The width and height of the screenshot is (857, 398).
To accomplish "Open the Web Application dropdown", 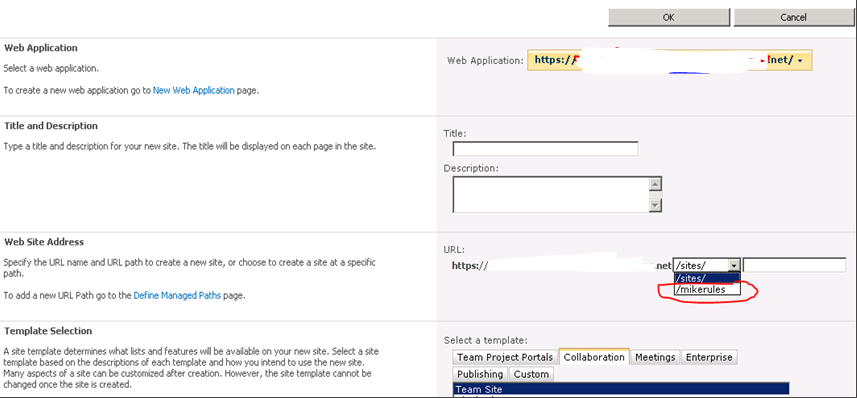I will [x=670, y=60].
